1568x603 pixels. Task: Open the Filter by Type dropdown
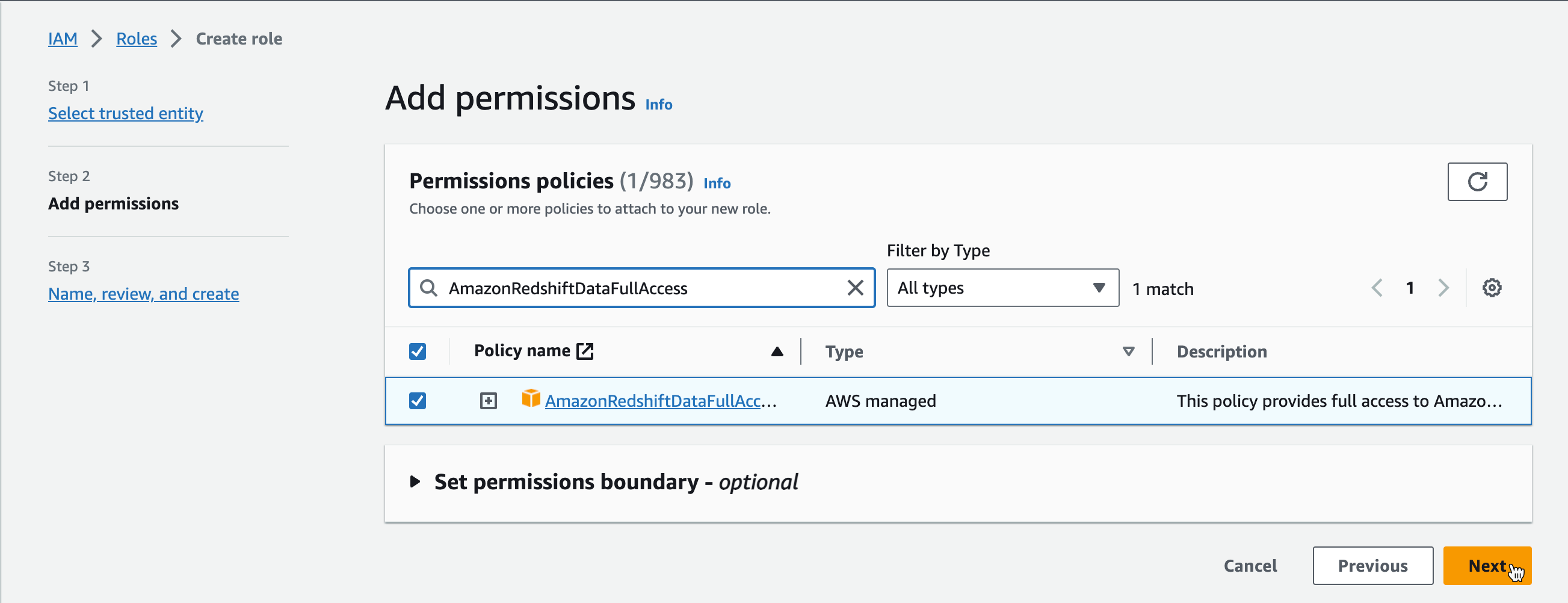tap(1002, 288)
